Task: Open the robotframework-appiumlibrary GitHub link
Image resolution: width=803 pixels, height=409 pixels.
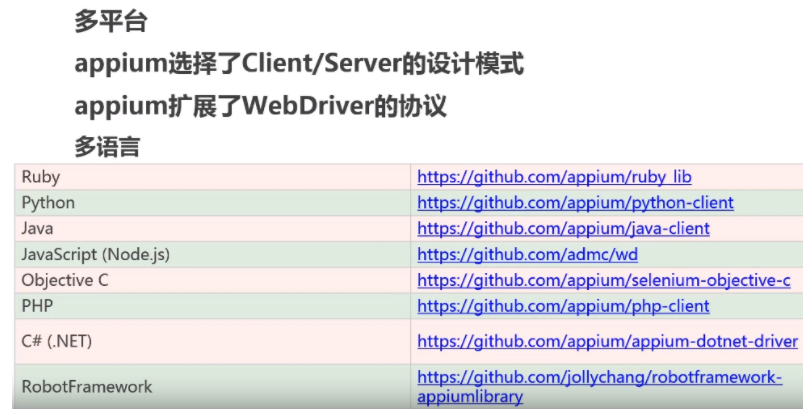Action: click(599, 387)
